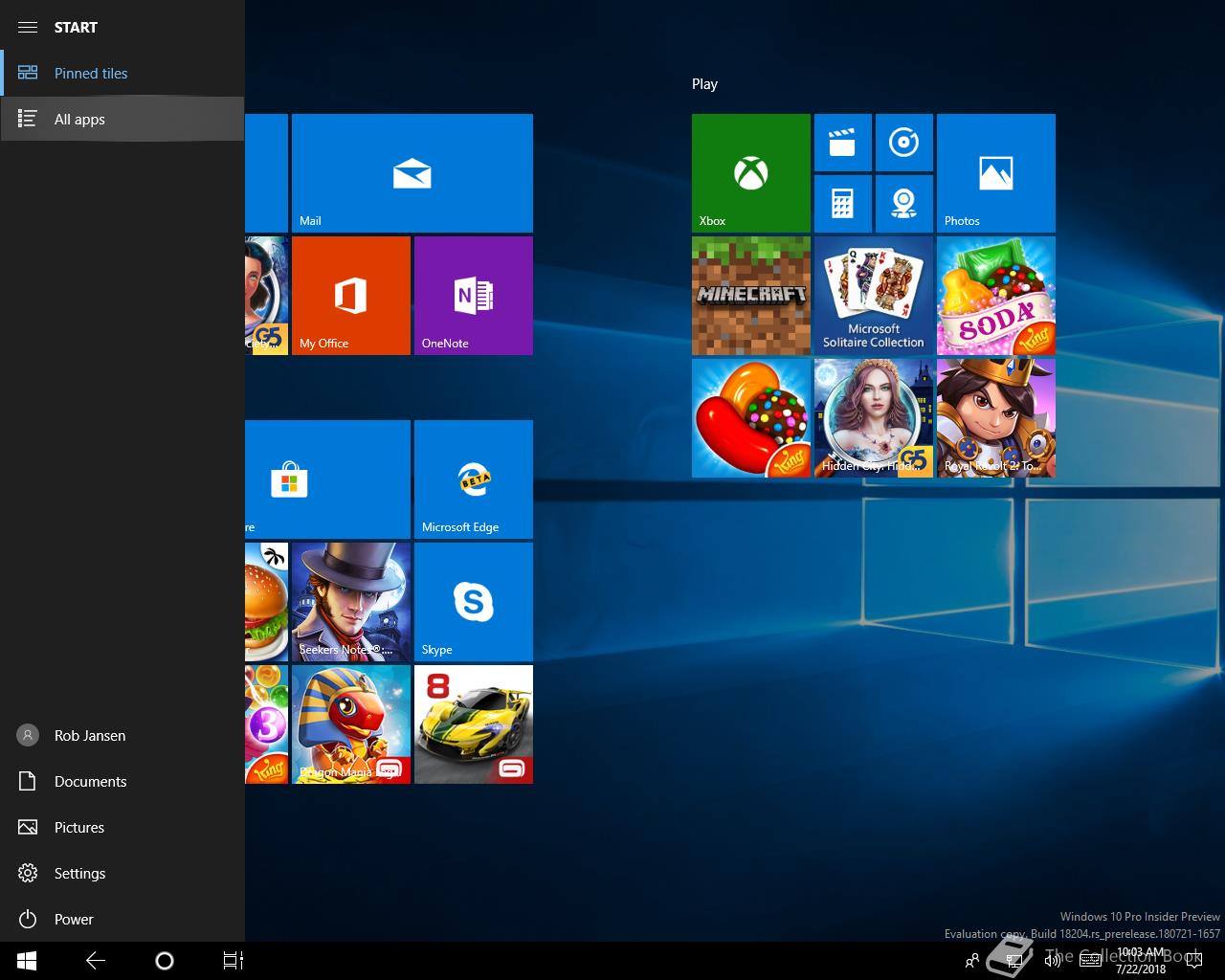Open the Movies & TV small tile
This screenshot has height=980, width=1225.
842,143
